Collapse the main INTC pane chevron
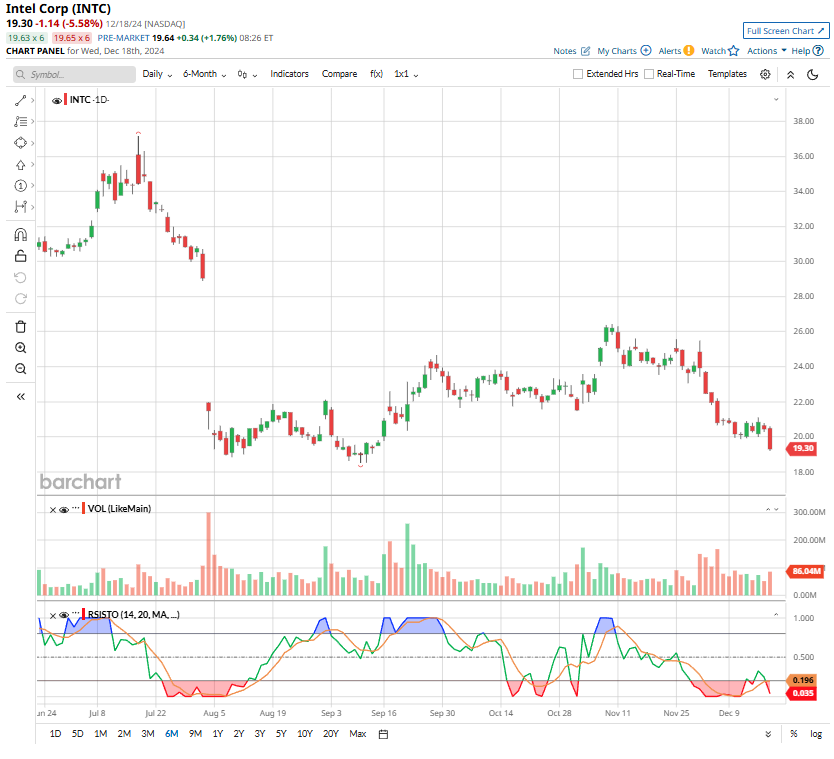Screen dimensions: 834x759 (776, 99)
